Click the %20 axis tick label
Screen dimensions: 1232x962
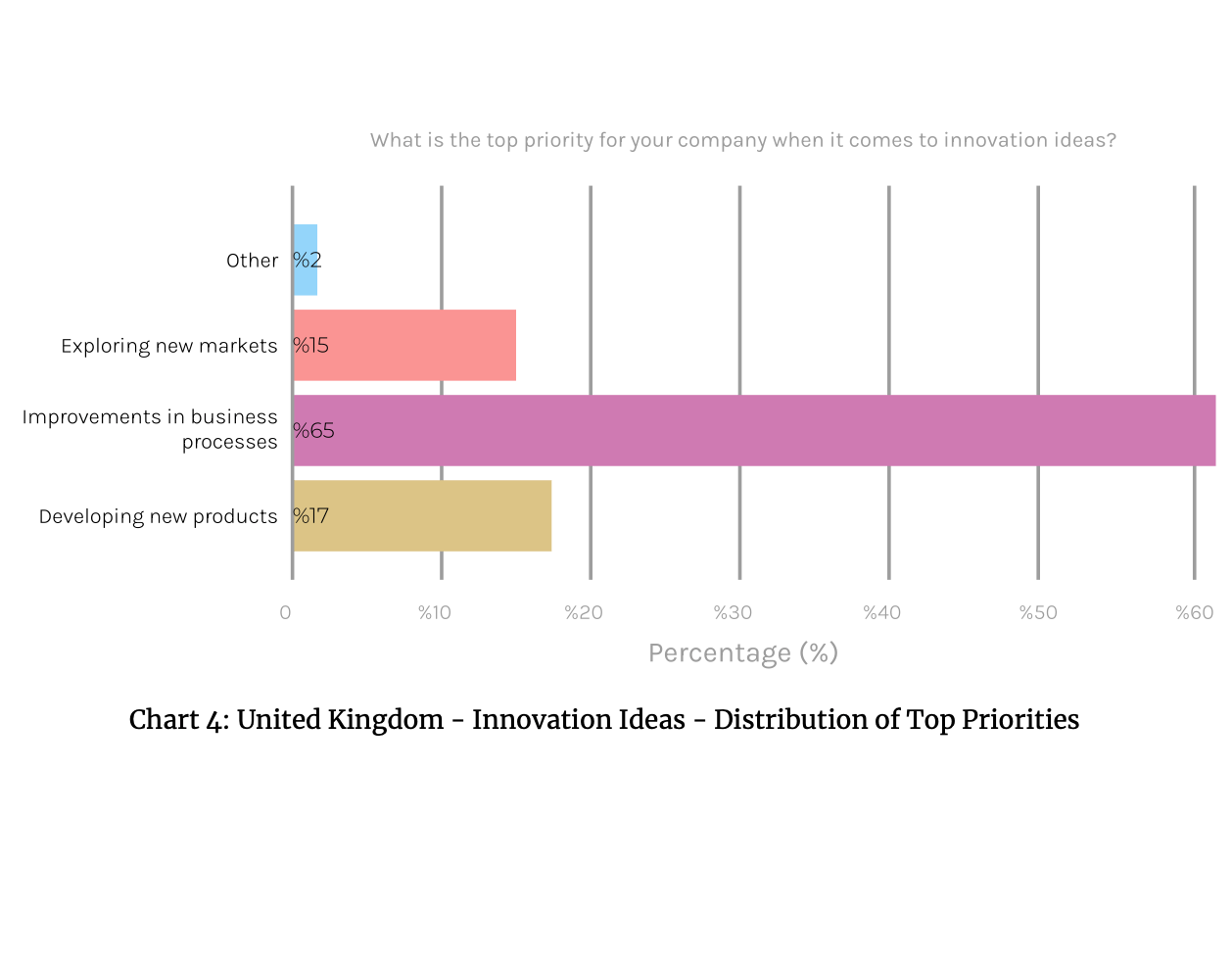(x=584, y=613)
